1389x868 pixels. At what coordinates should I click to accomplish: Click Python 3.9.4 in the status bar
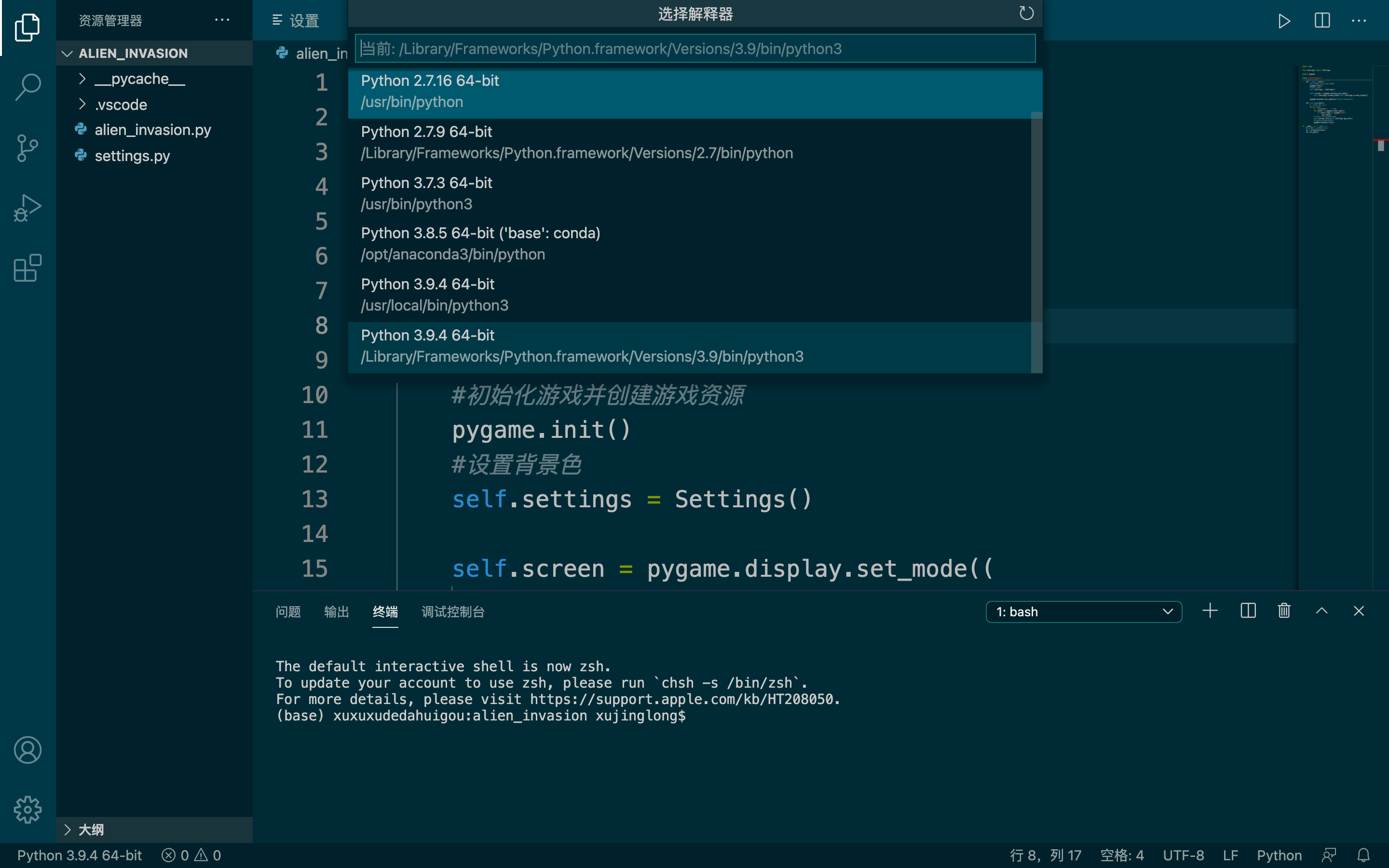[x=79, y=855]
